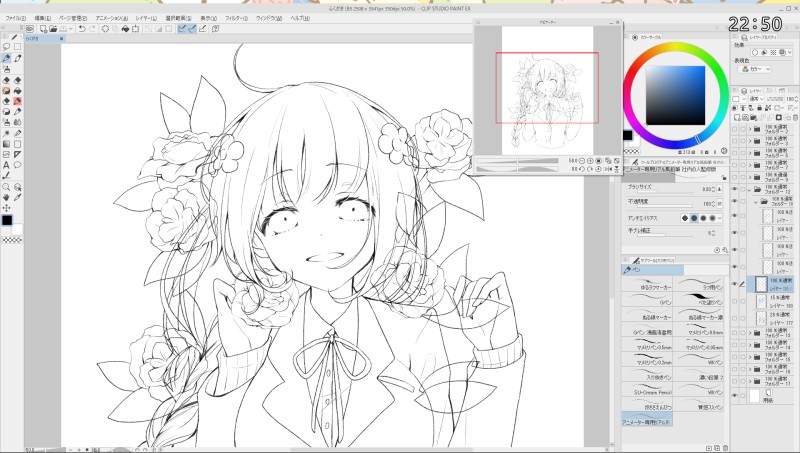Choose the ゆるラフマーカー sub tool
This screenshot has height=453, width=800.
647,284
